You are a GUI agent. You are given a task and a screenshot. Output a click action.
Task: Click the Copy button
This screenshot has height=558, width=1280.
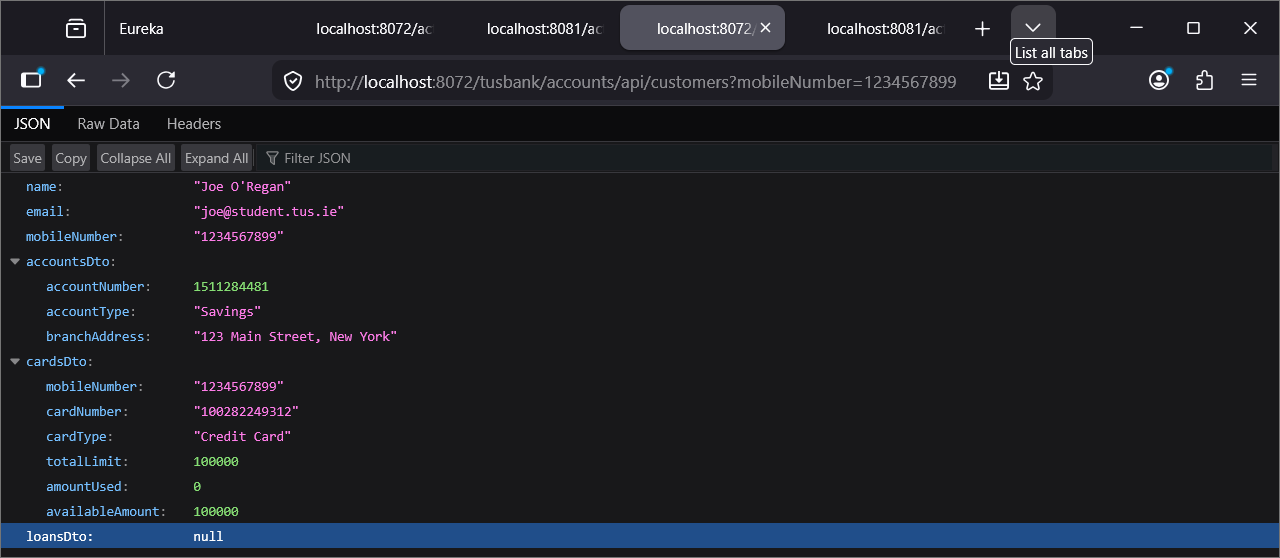71,158
